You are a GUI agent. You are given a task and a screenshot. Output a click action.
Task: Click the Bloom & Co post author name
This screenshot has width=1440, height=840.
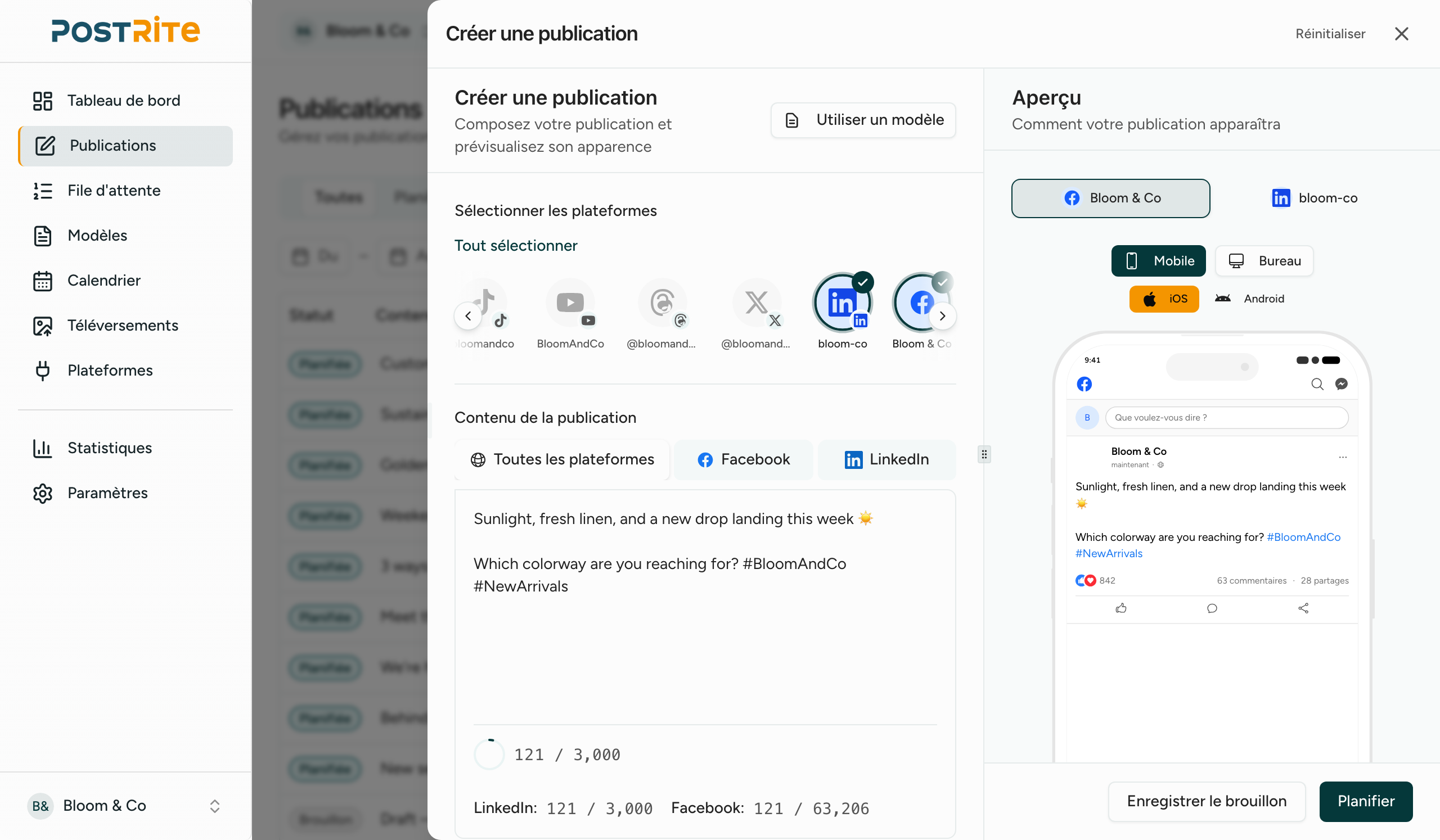click(x=1138, y=451)
